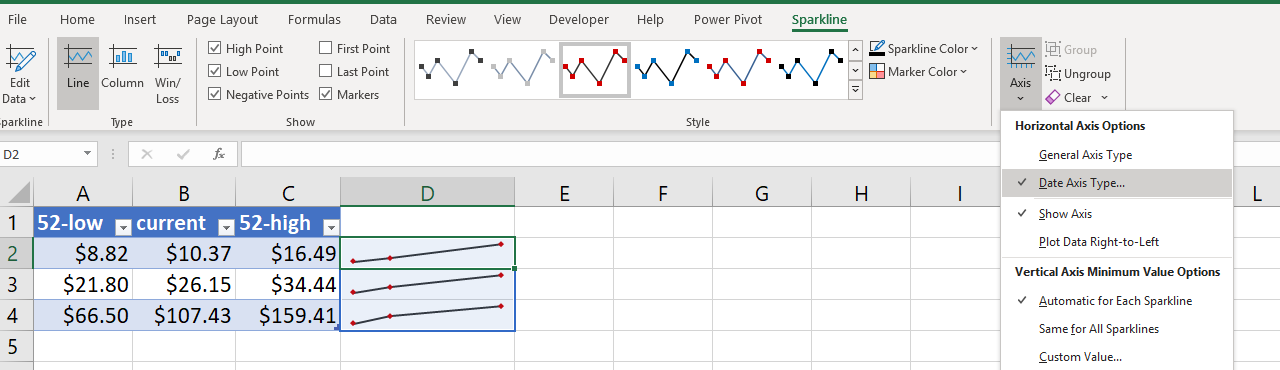Screen dimensions: 1280x370
Task: Enable the Last Point checkbox
Action: click(x=326, y=71)
